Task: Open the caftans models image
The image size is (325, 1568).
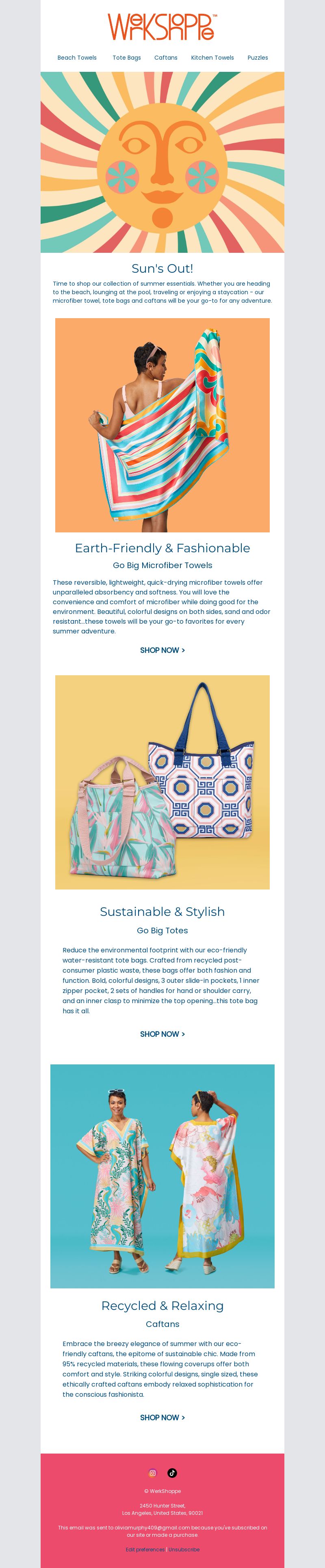Action: pos(162,1177)
